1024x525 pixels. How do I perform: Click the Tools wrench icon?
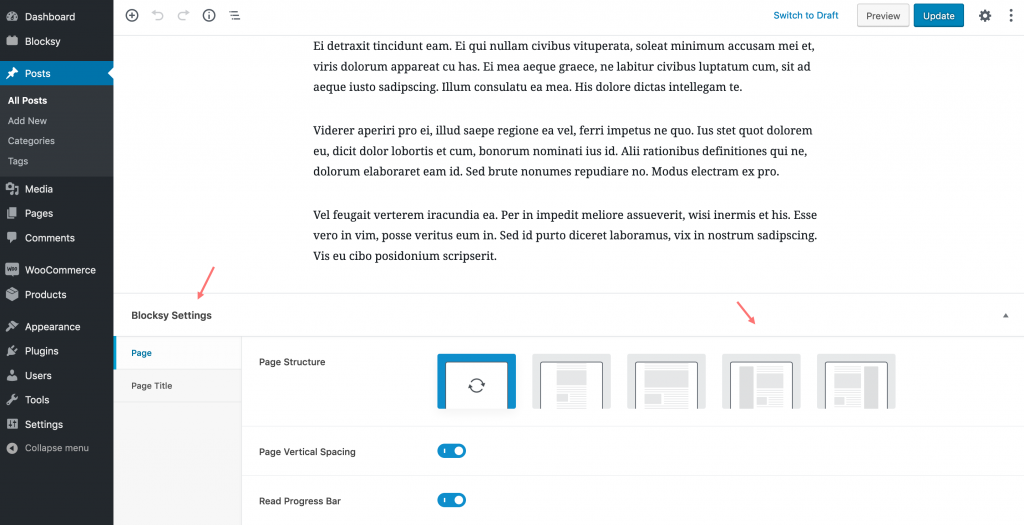tap(12, 400)
